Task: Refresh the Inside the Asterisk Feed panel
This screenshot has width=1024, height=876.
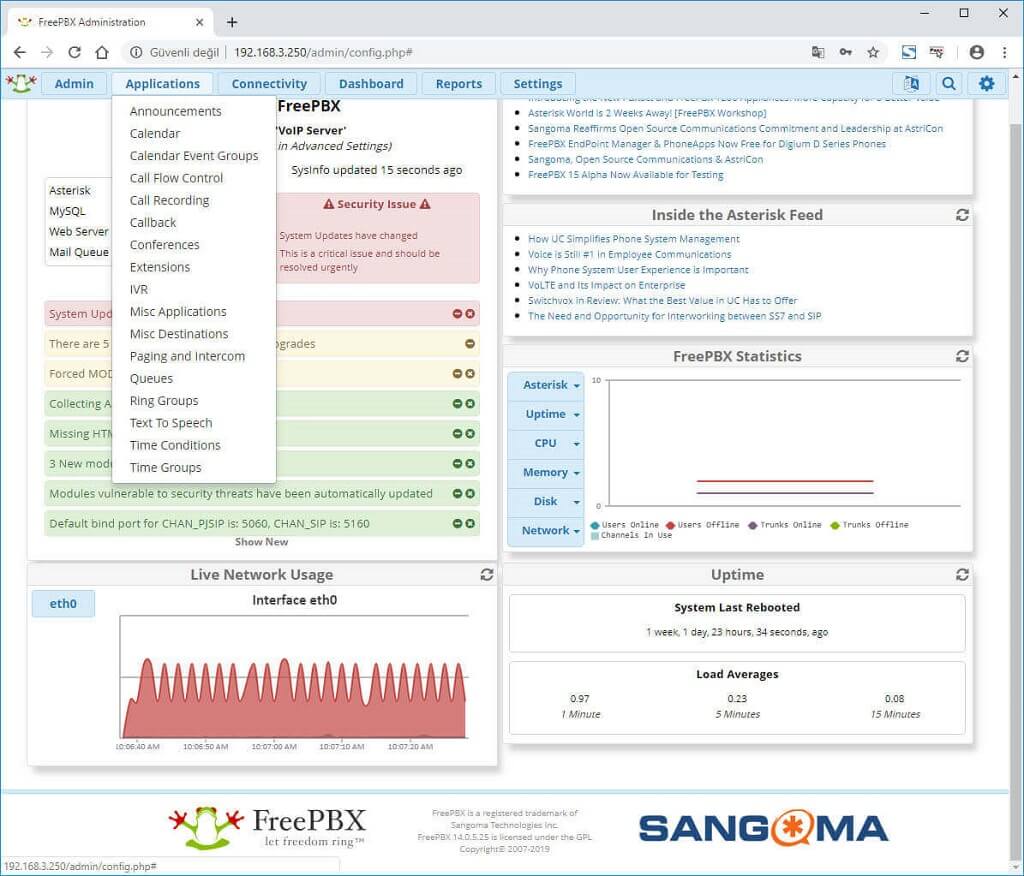Action: (962, 214)
